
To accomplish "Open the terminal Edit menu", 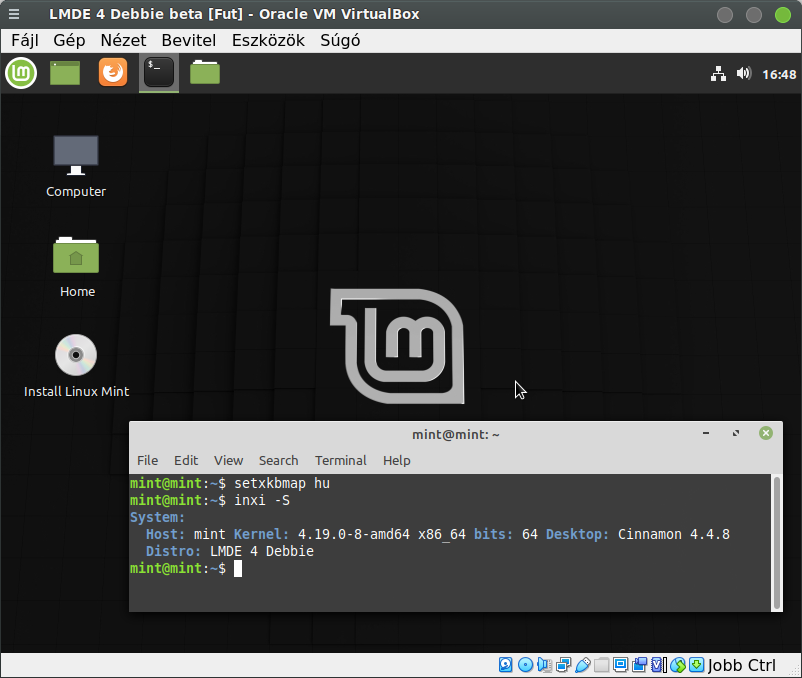I will point(186,461).
